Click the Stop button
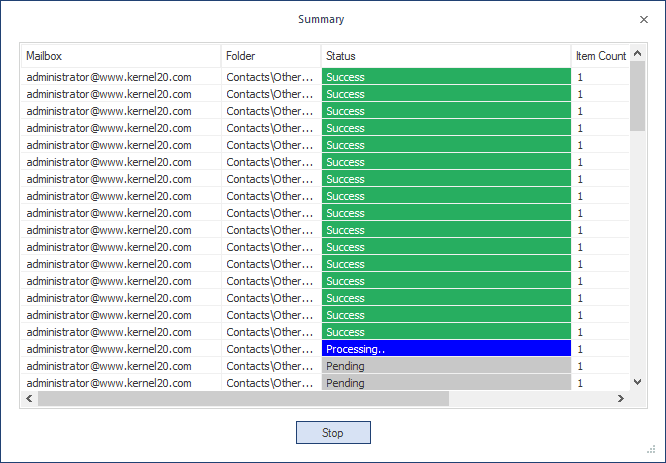The width and height of the screenshot is (666, 463). (333, 432)
